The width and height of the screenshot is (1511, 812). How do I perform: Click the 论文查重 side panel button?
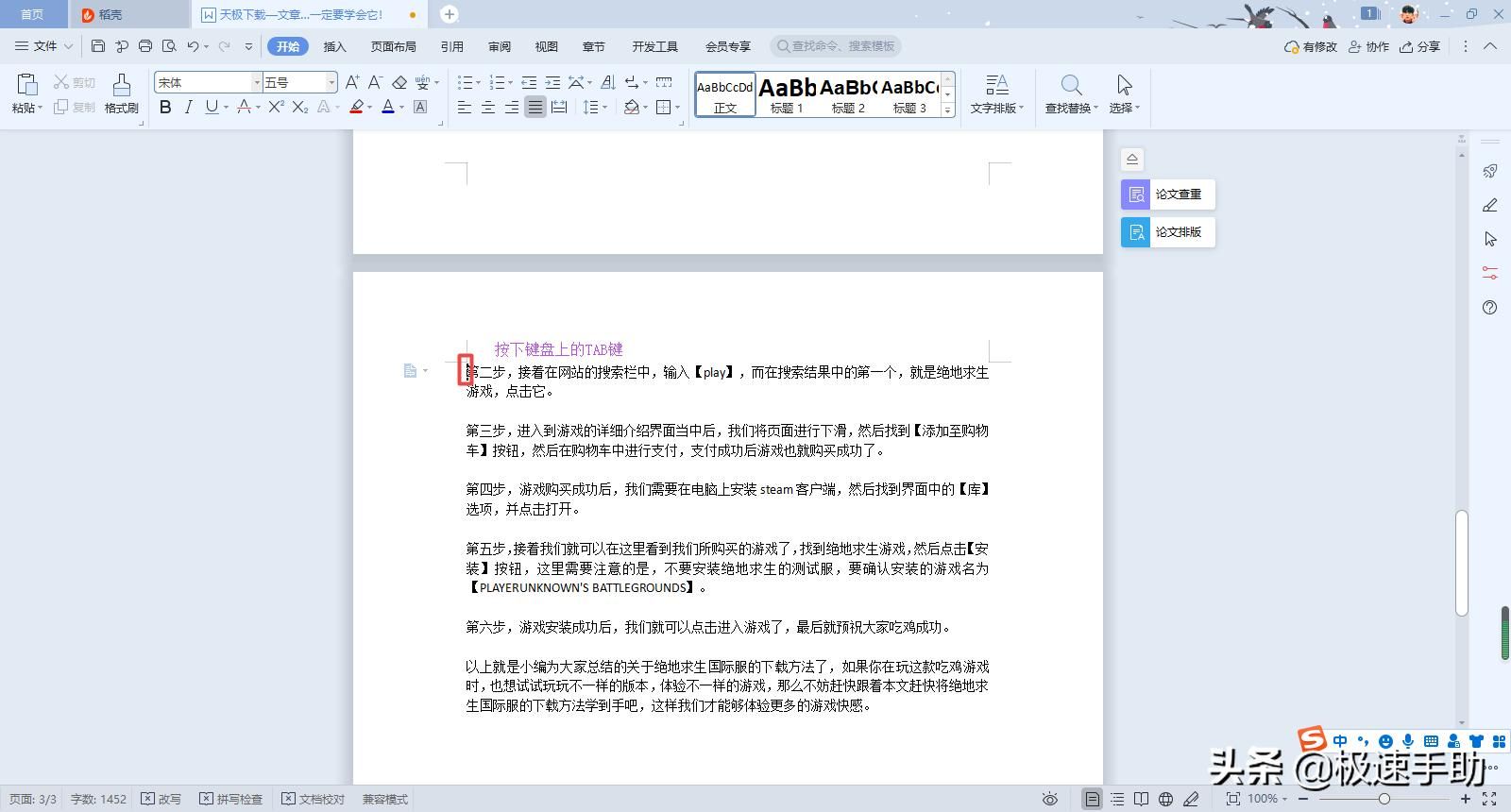[x=1167, y=194]
